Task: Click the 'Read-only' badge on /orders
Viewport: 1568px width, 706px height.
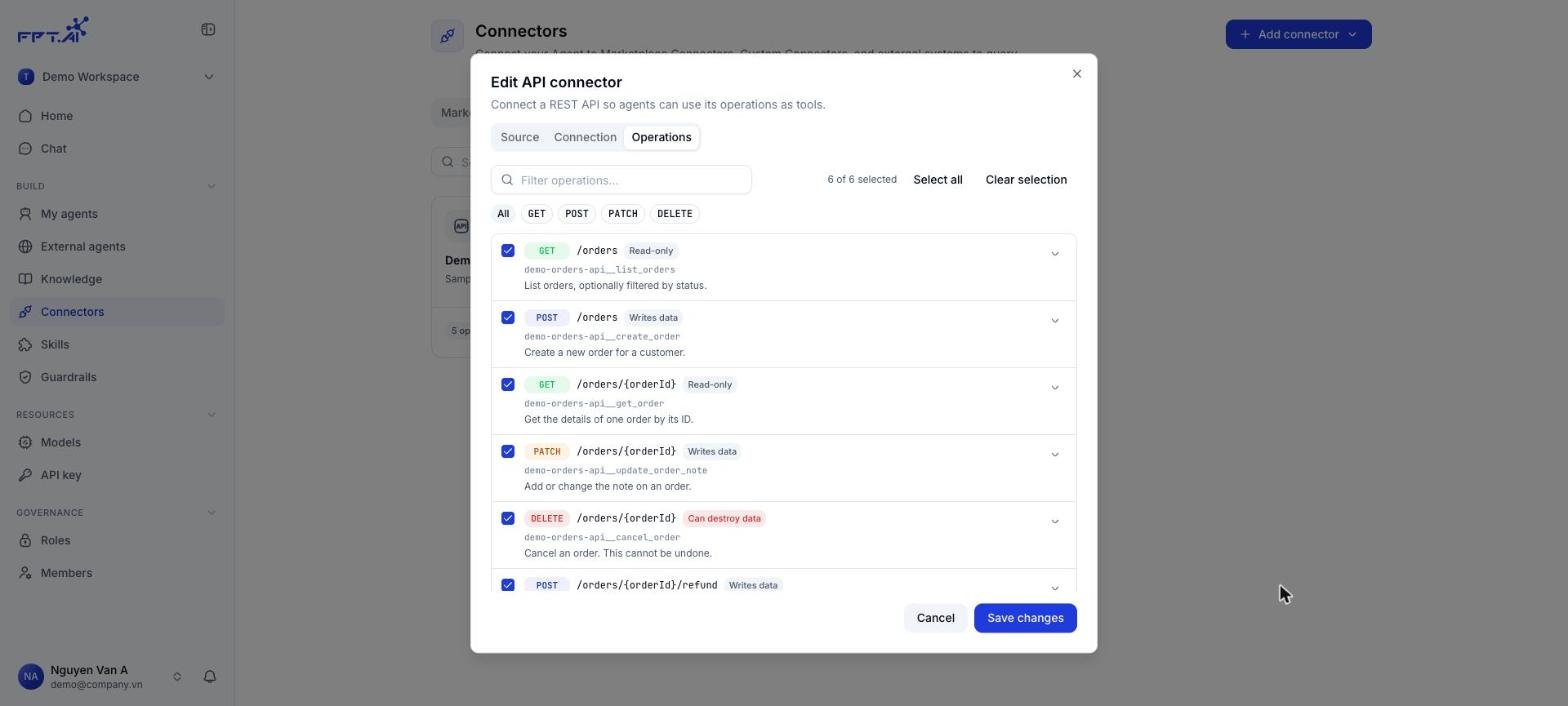Action: pos(651,251)
